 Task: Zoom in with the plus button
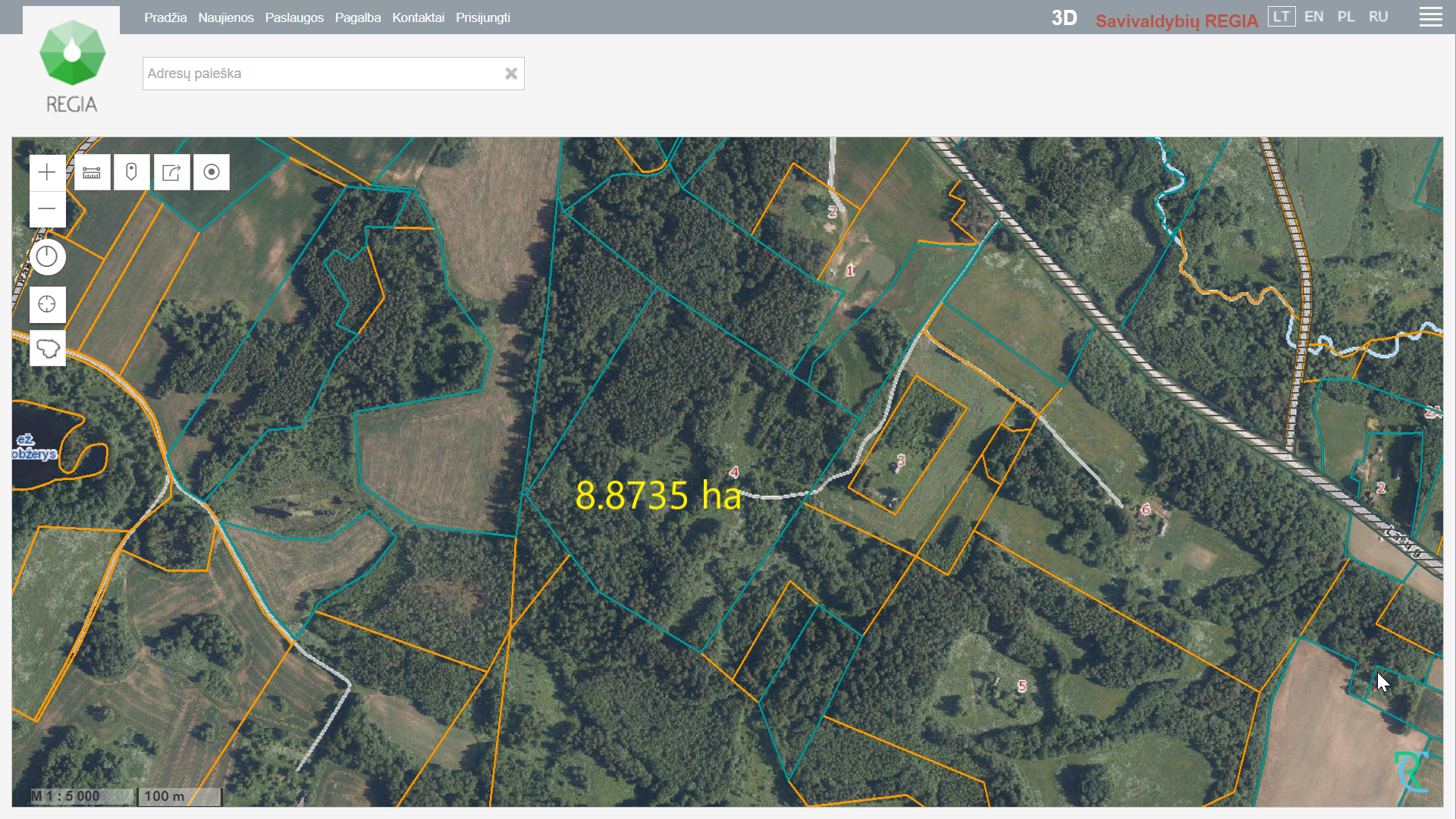click(x=47, y=172)
